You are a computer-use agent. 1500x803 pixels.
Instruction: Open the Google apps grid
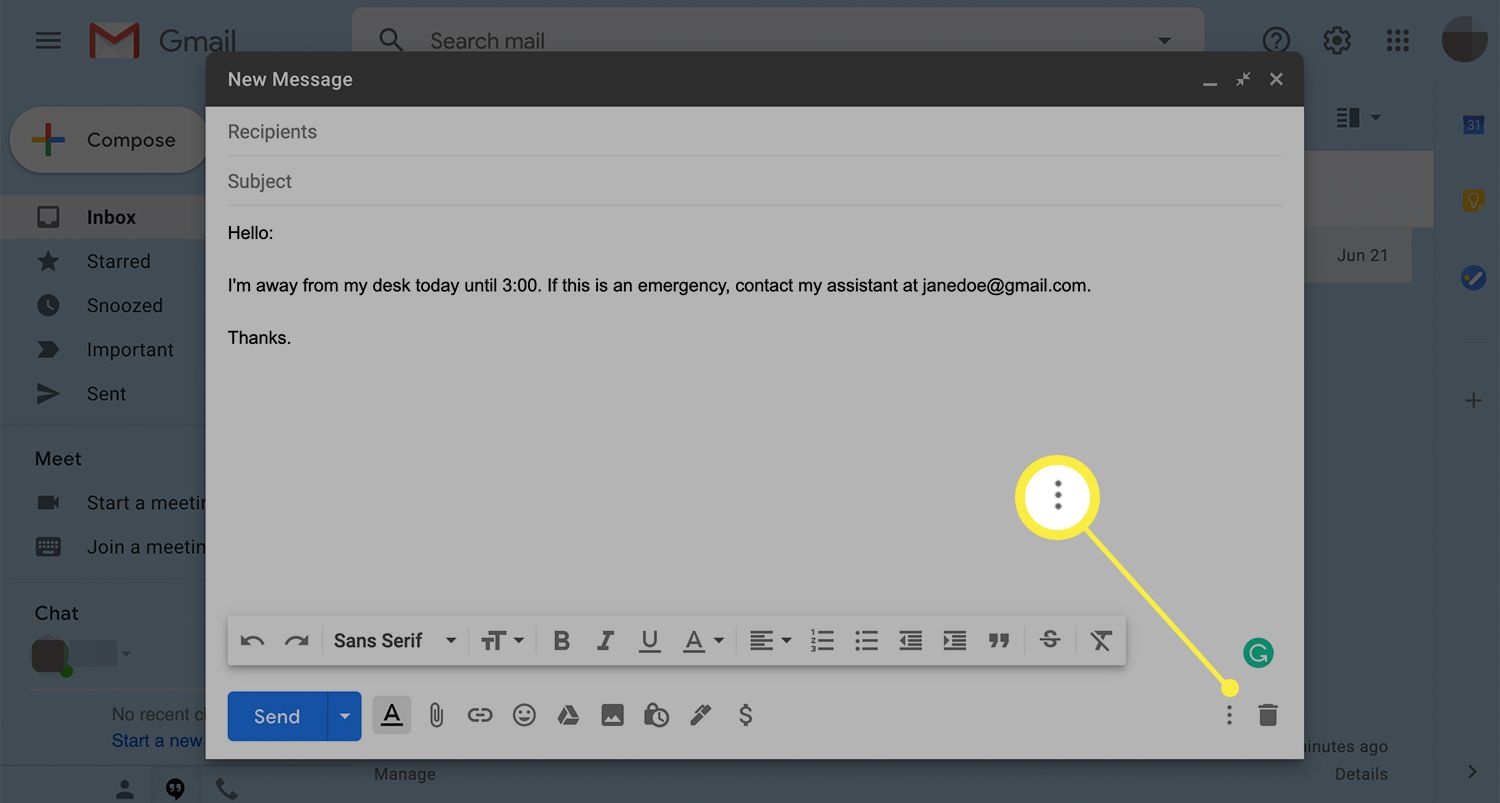pyautogui.click(x=1398, y=41)
